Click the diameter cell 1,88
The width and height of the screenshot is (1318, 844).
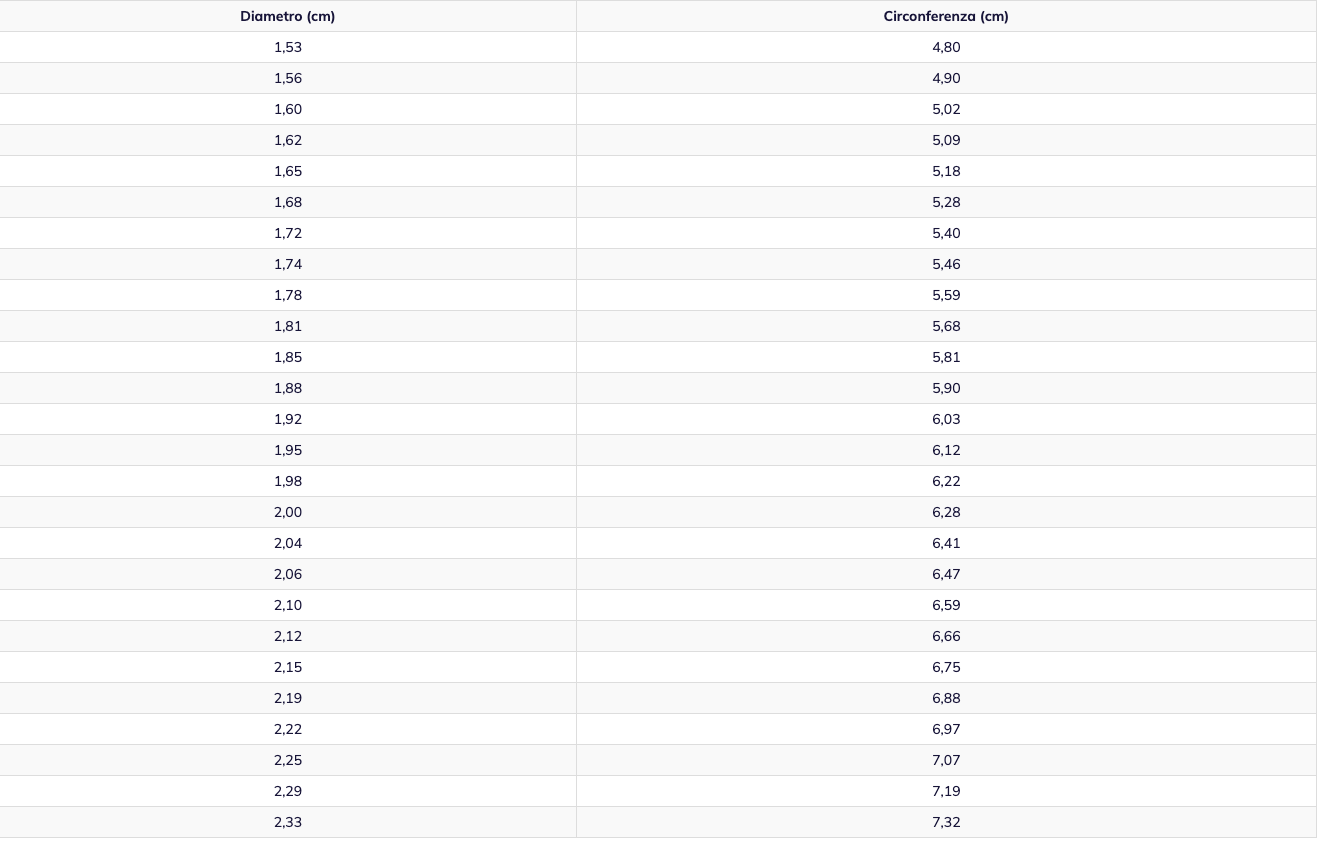288,388
